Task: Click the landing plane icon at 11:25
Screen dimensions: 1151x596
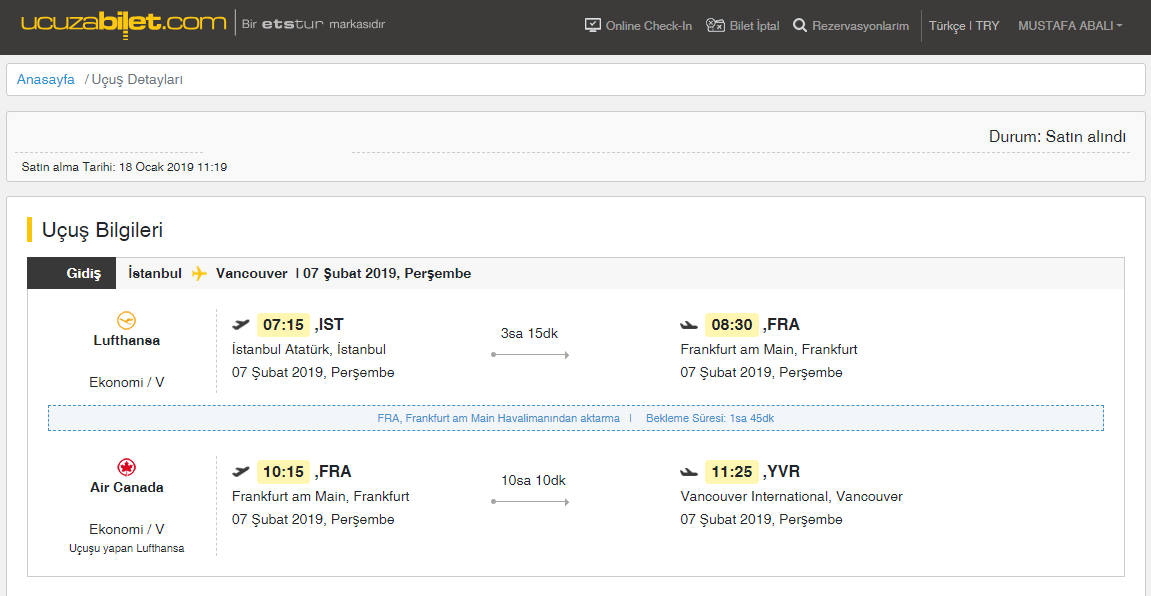Action: tap(689, 472)
